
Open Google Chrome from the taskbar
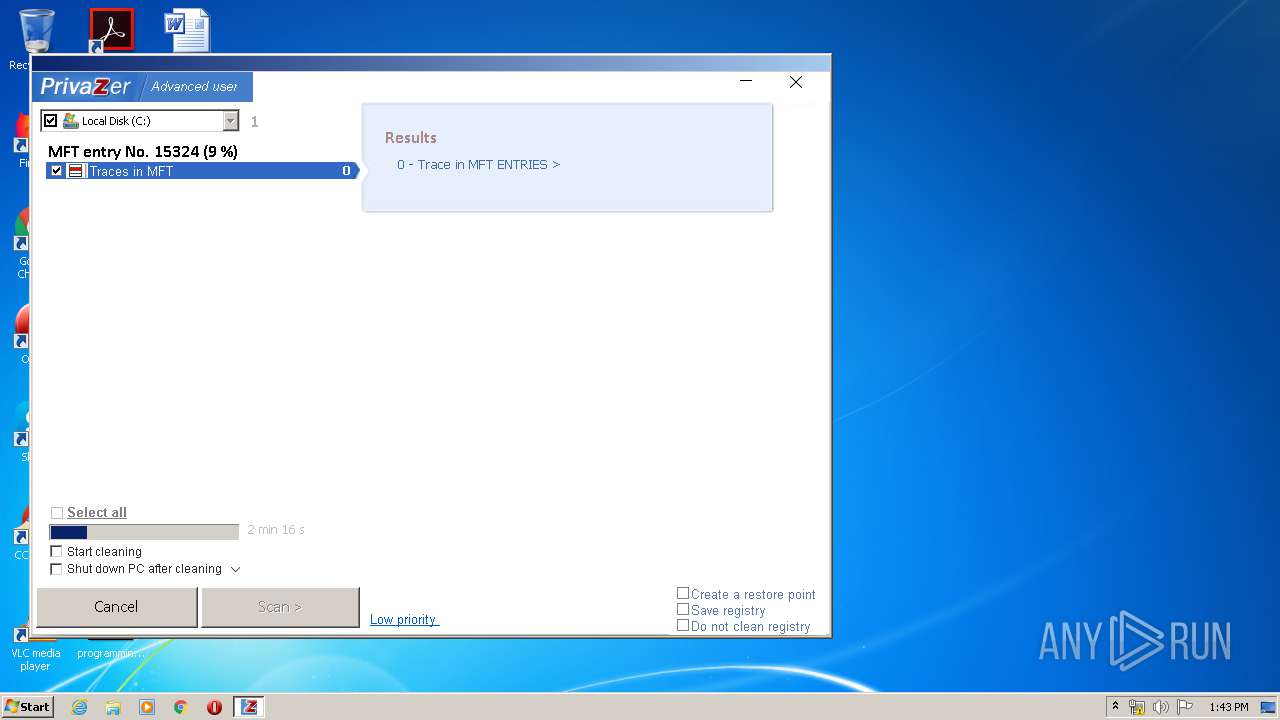point(181,707)
